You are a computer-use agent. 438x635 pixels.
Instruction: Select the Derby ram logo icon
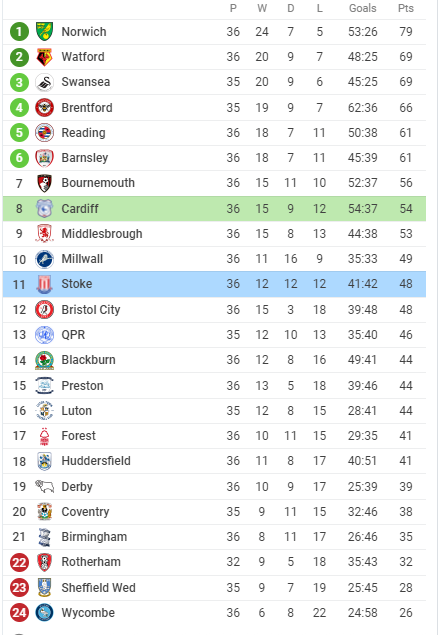point(45,486)
